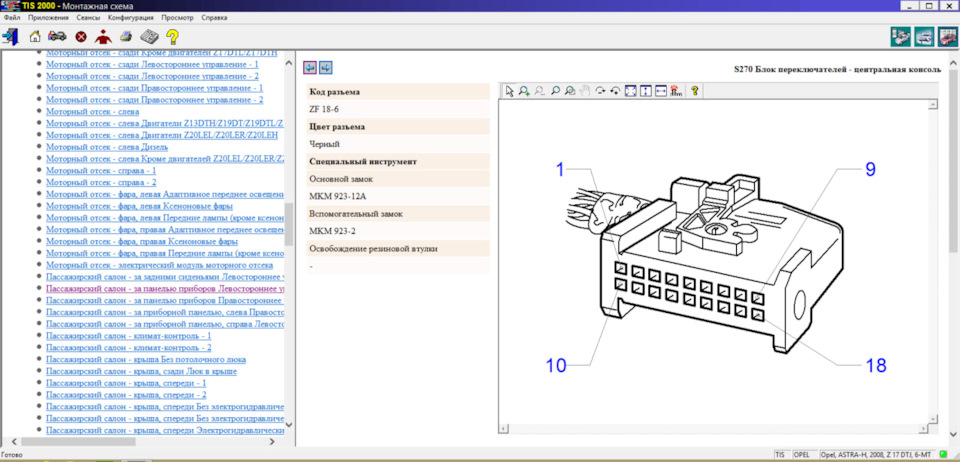
Task: Open the Файл menu
Action: (x=12, y=18)
